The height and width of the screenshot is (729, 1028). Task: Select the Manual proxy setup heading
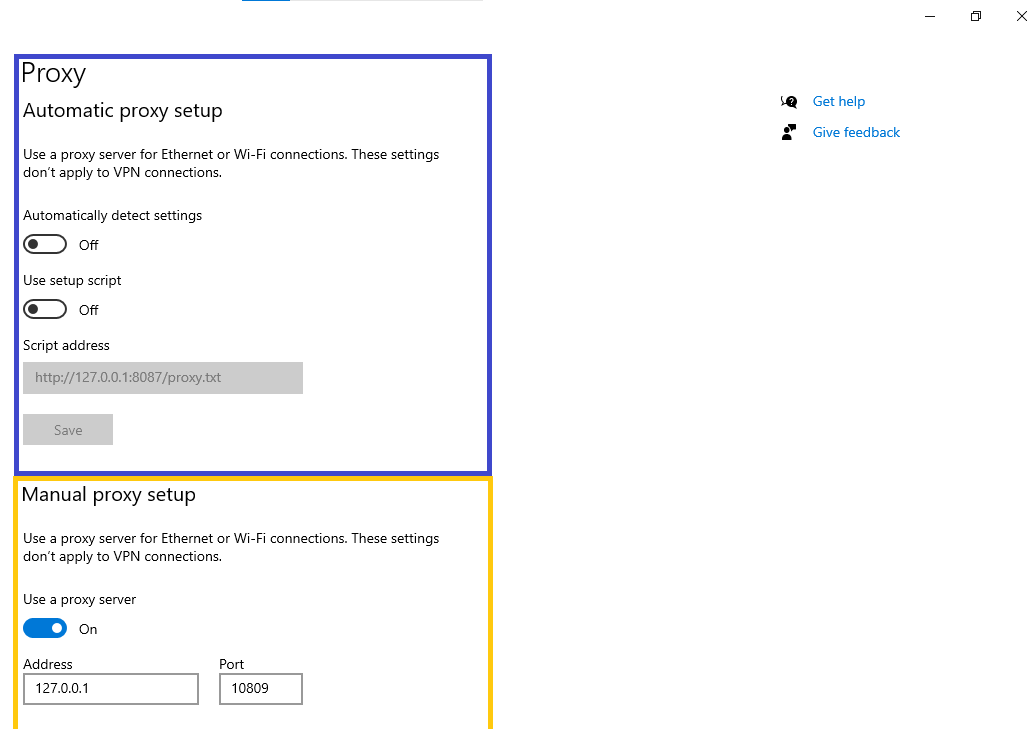[x=109, y=495]
